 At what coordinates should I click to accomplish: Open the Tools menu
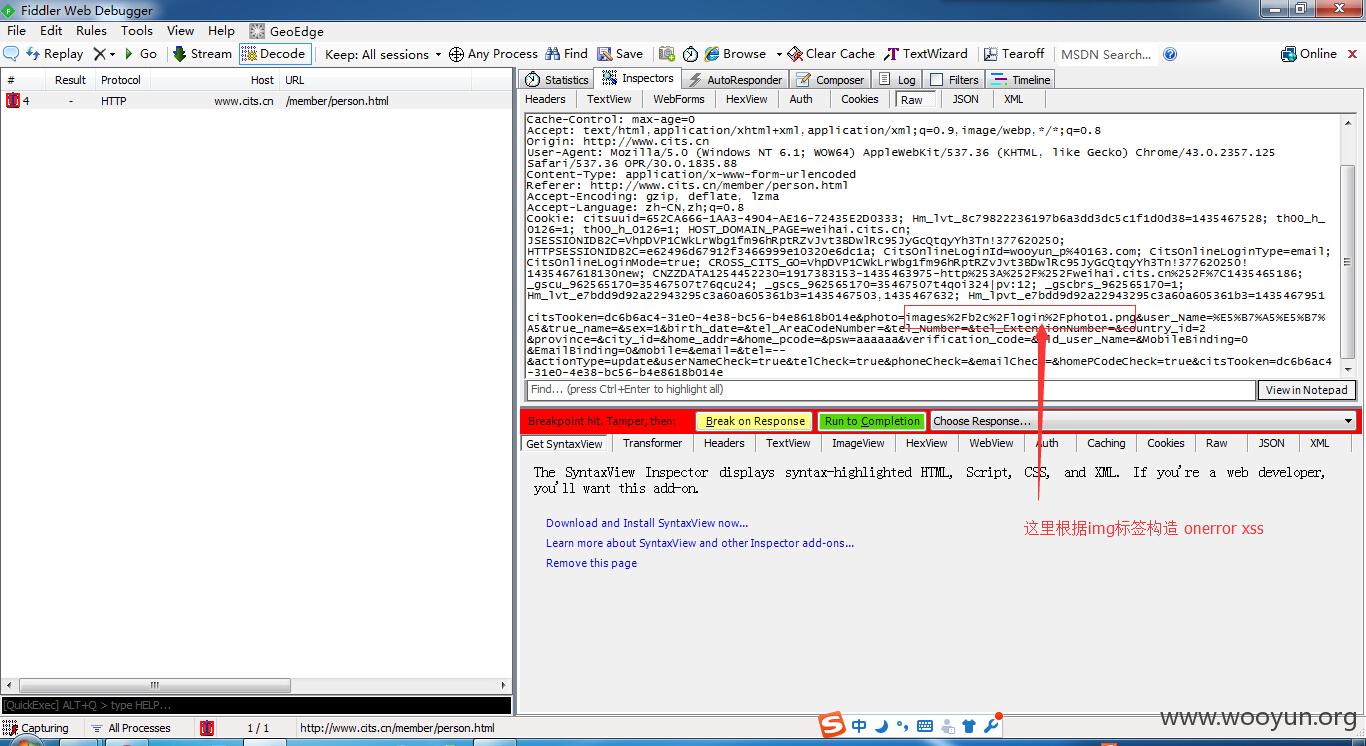pyautogui.click(x=137, y=31)
